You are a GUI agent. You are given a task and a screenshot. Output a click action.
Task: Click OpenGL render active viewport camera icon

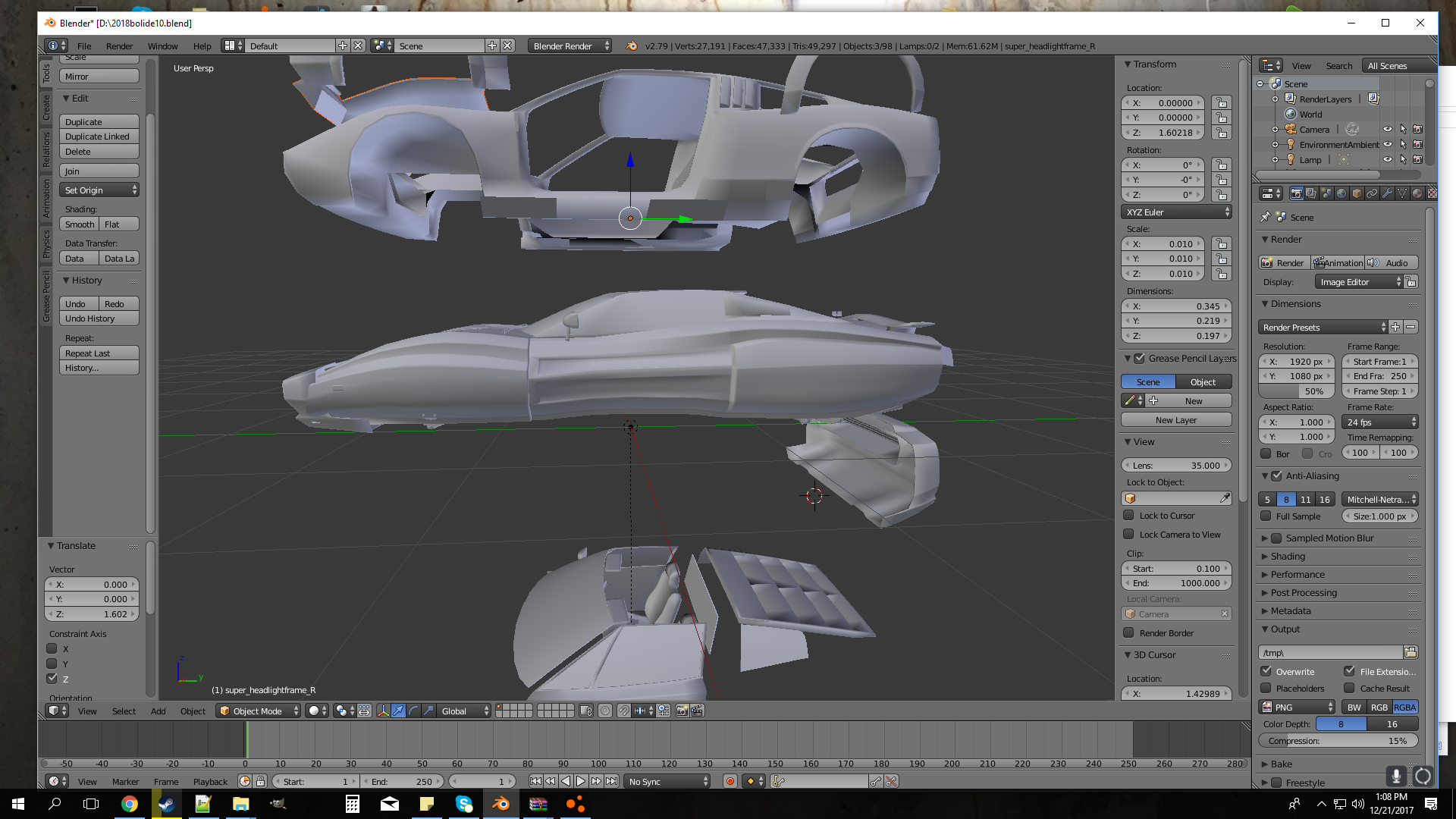pos(682,711)
